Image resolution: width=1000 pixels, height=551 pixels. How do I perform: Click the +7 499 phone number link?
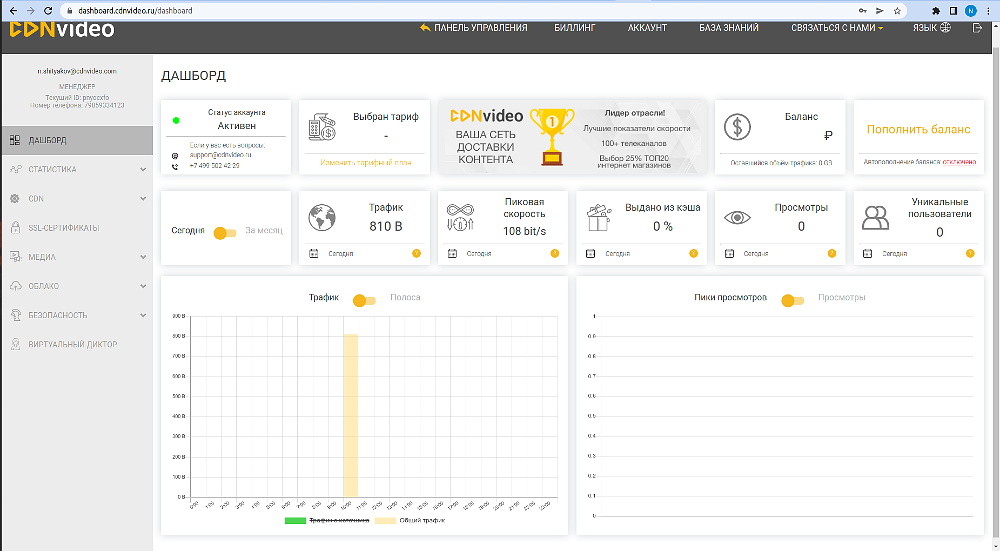pos(214,166)
